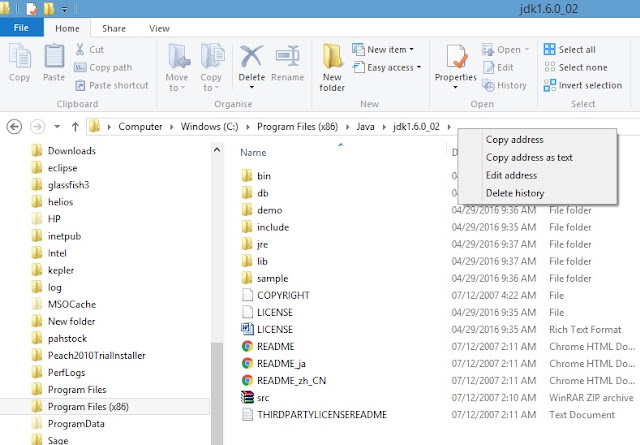This screenshot has width=640, height=445.
Task: Select the jre folder
Action: (262, 245)
